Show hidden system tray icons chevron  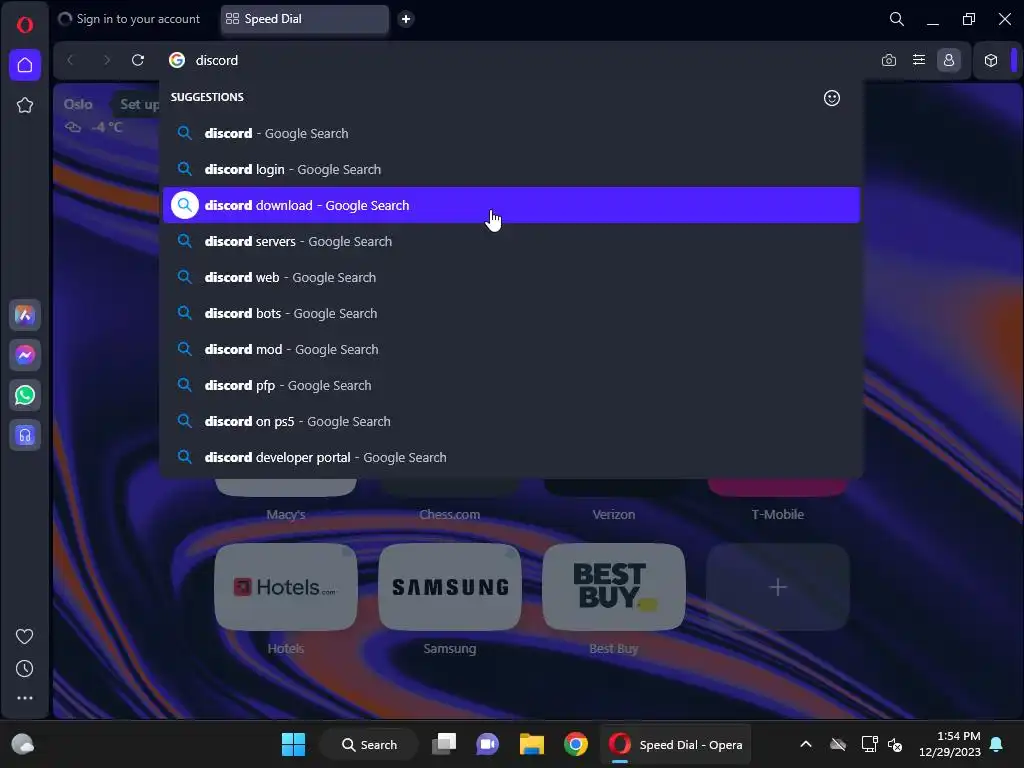(x=806, y=744)
